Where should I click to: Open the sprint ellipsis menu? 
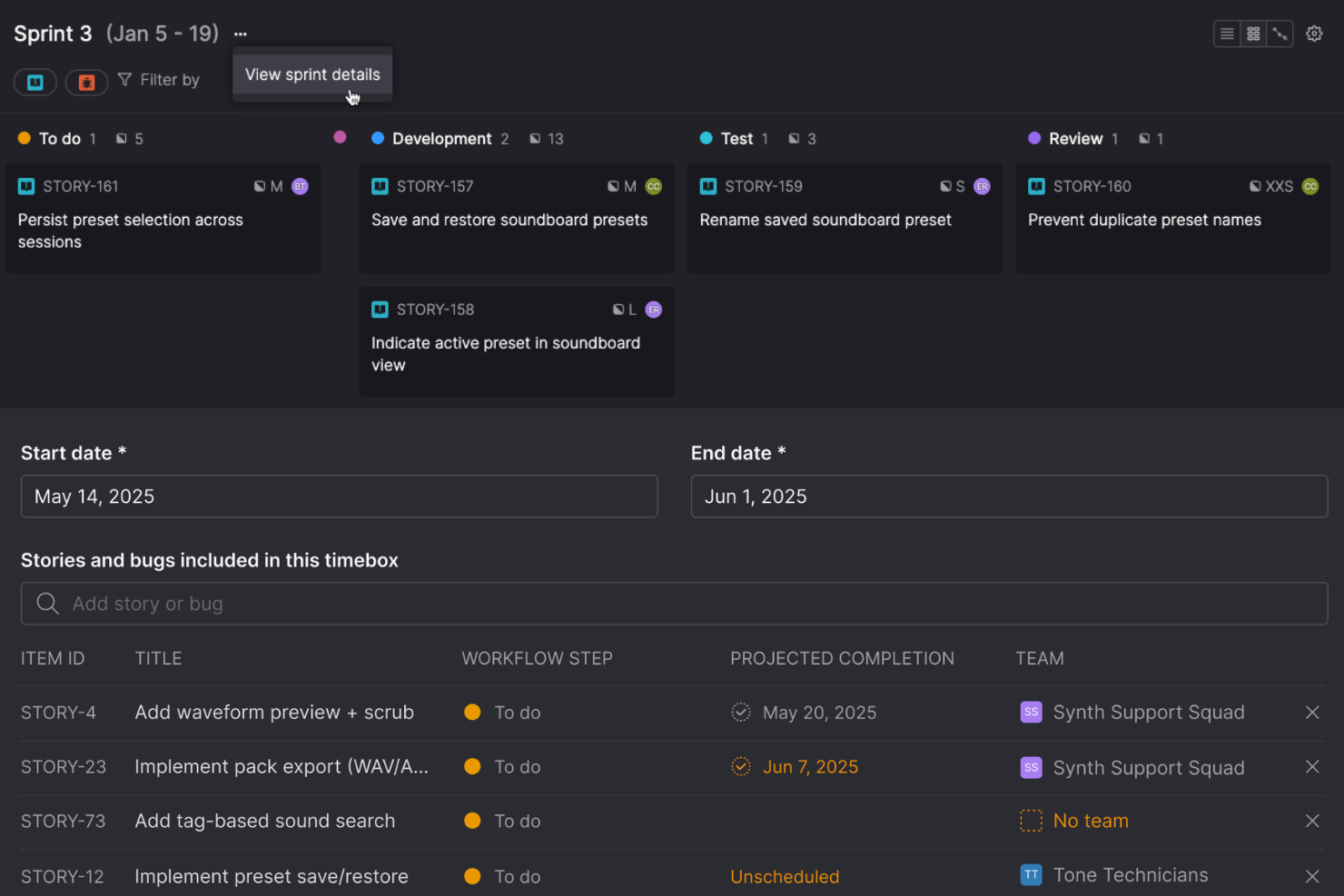pos(240,34)
